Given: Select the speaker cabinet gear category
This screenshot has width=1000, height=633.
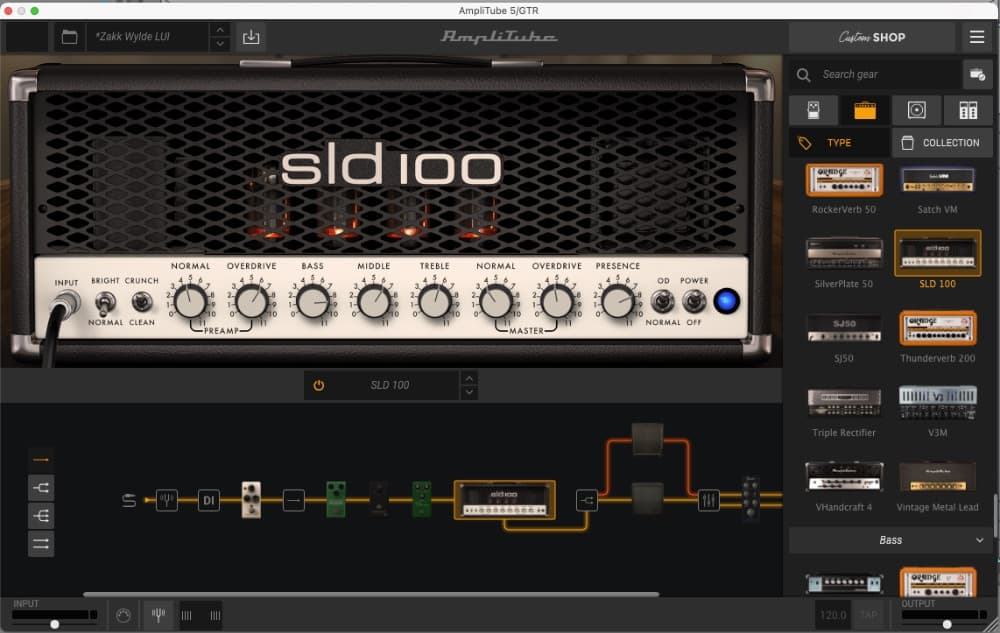Looking at the screenshot, I should click(x=916, y=110).
